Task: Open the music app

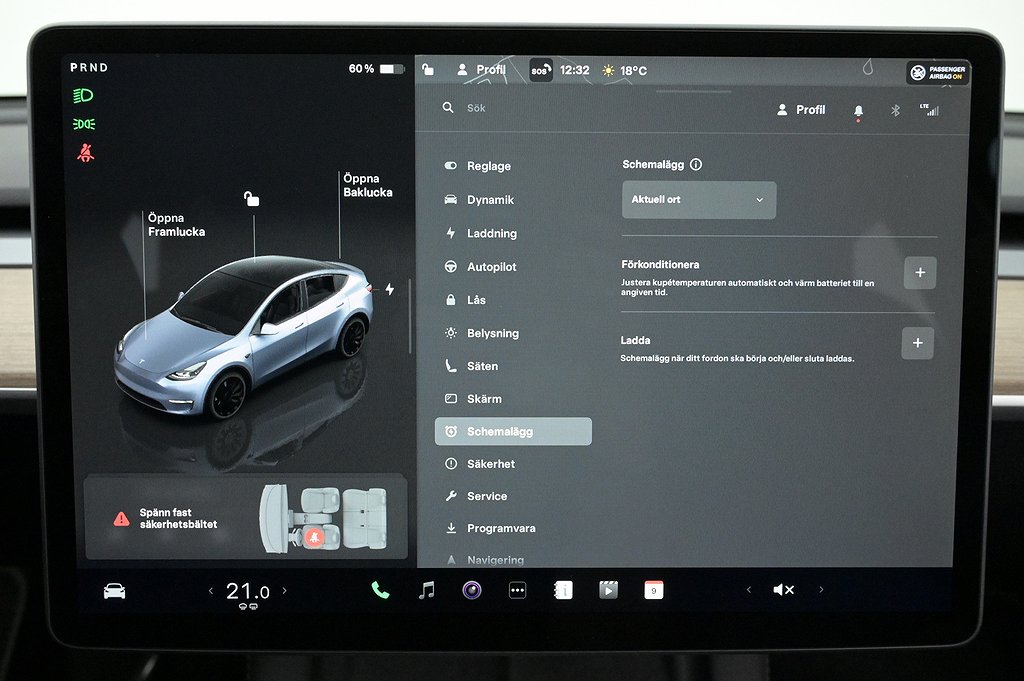Action: point(426,590)
